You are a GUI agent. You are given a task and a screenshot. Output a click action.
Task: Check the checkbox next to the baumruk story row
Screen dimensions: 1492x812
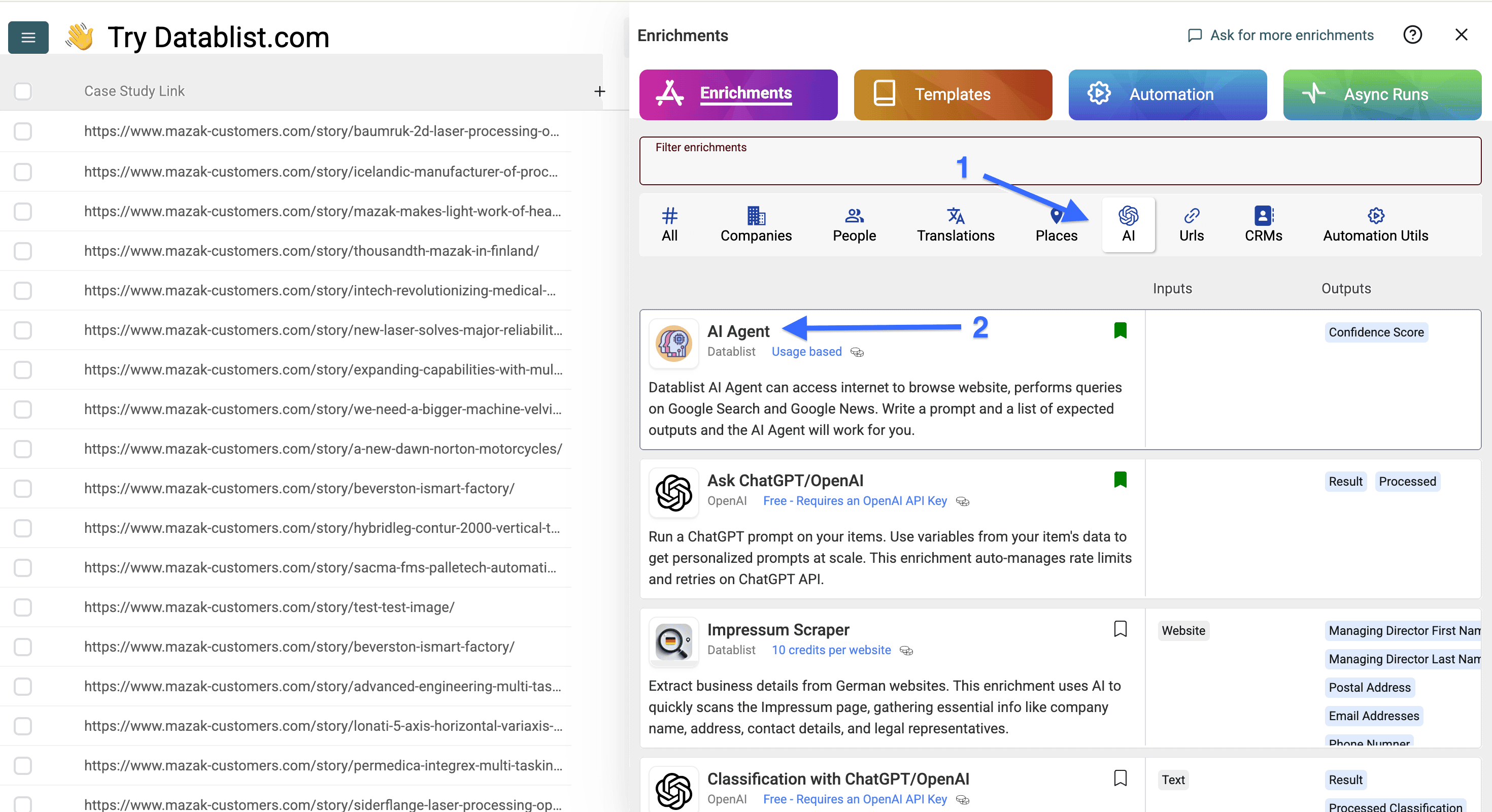point(23,131)
